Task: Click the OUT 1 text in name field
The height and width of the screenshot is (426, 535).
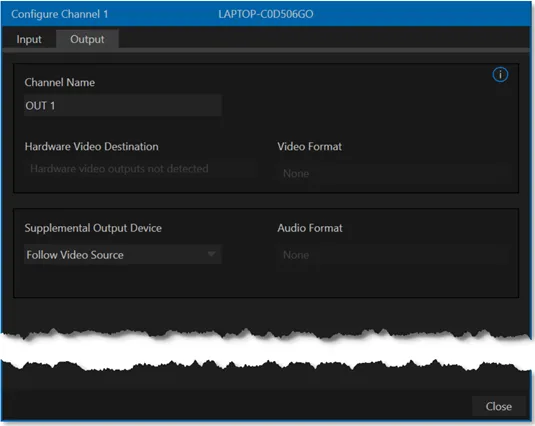Action: (x=40, y=106)
